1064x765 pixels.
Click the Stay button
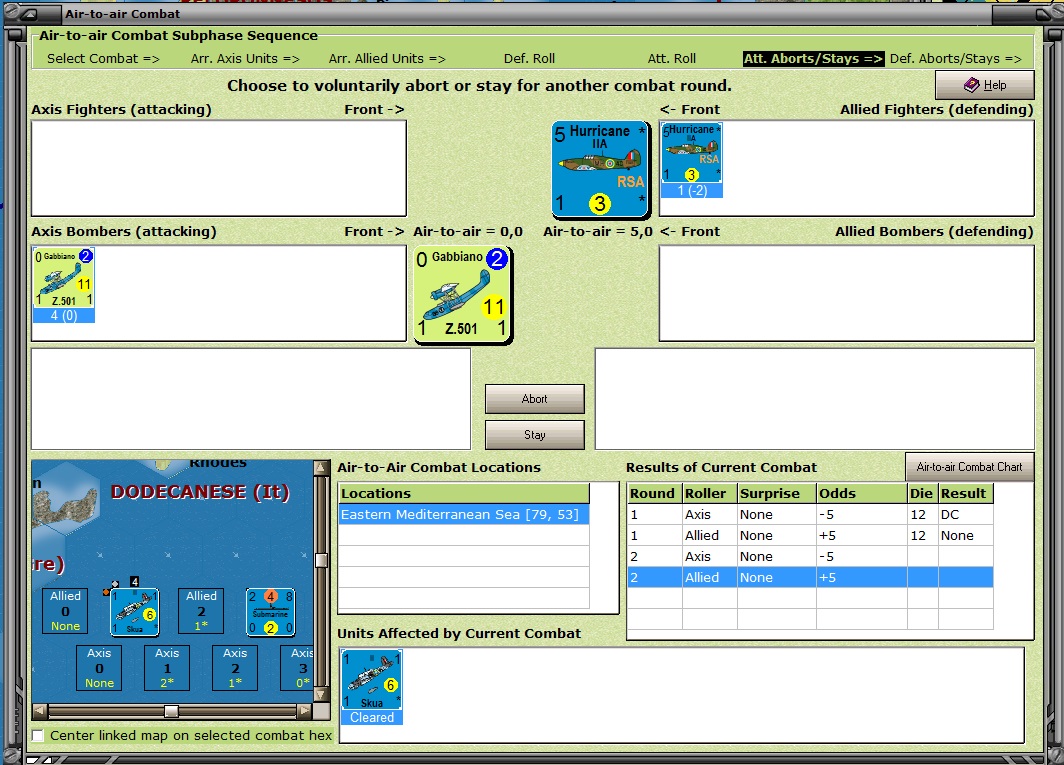point(534,434)
